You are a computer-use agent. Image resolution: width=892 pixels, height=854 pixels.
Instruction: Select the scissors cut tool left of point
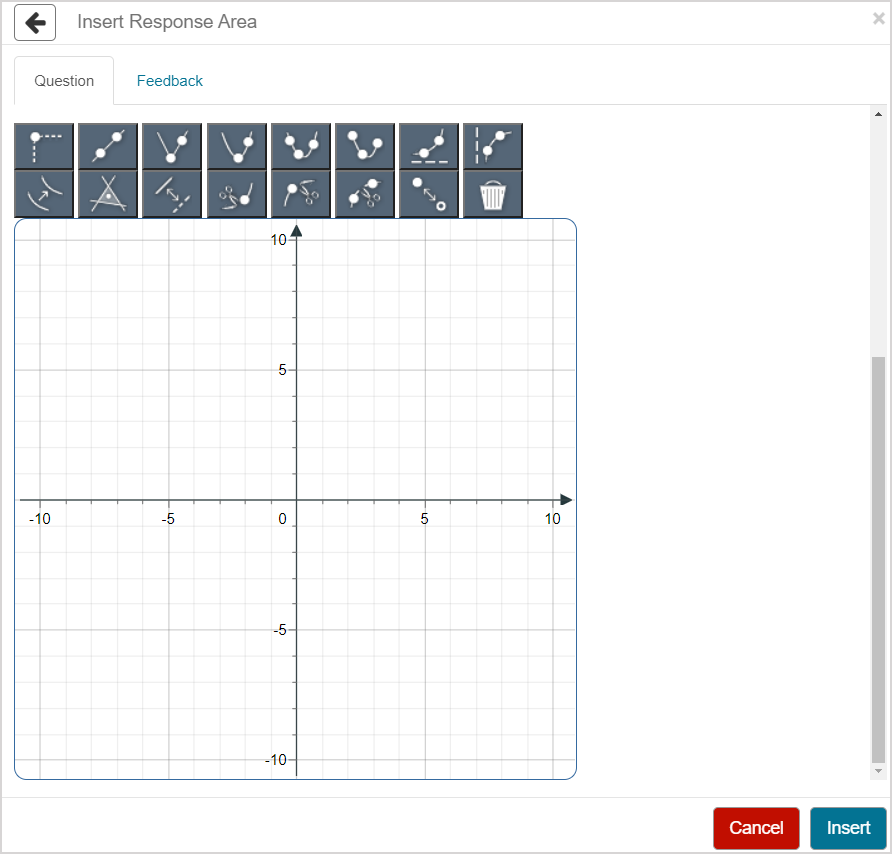click(x=236, y=194)
